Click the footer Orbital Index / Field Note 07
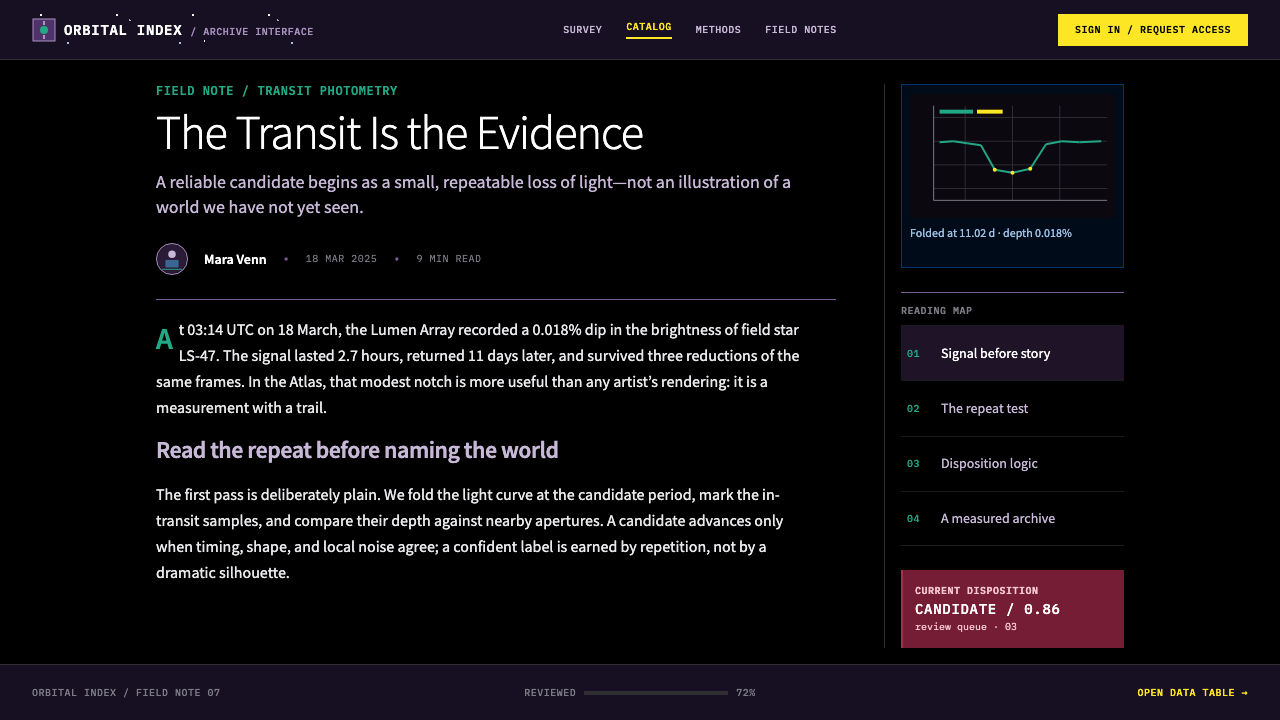 click(126, 693)
